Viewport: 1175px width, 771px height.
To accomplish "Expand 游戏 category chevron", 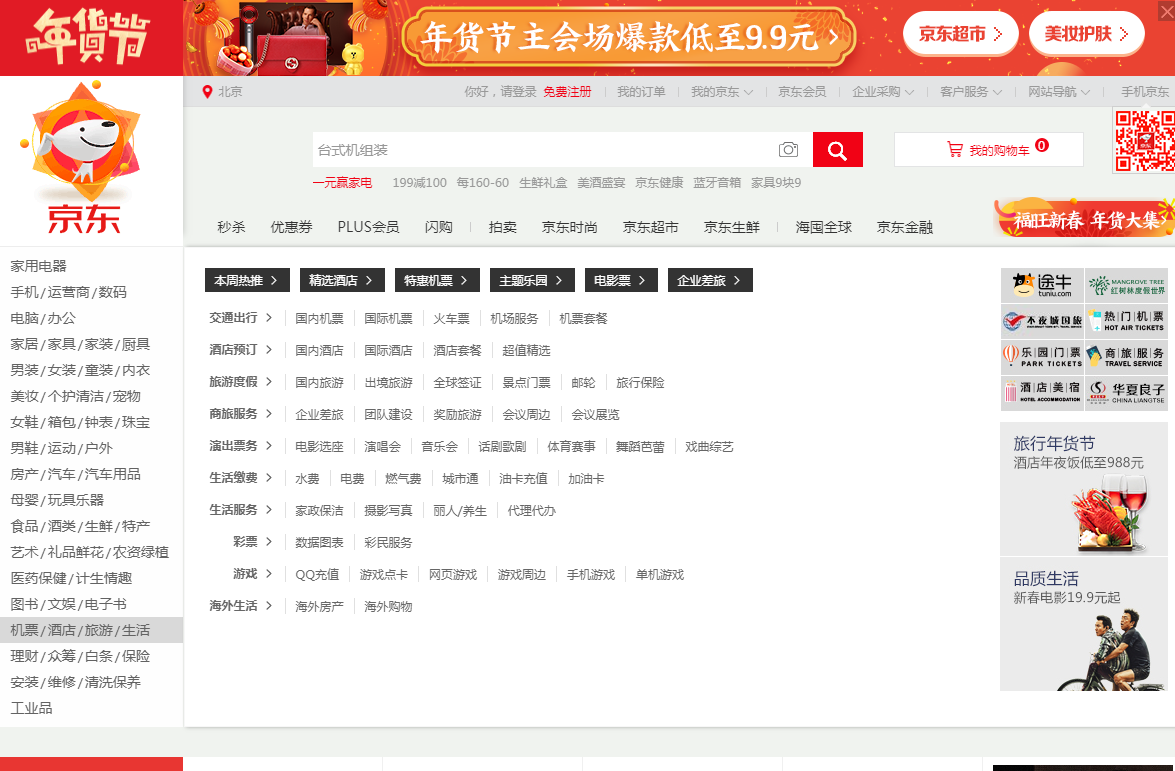I will [269, 574].
